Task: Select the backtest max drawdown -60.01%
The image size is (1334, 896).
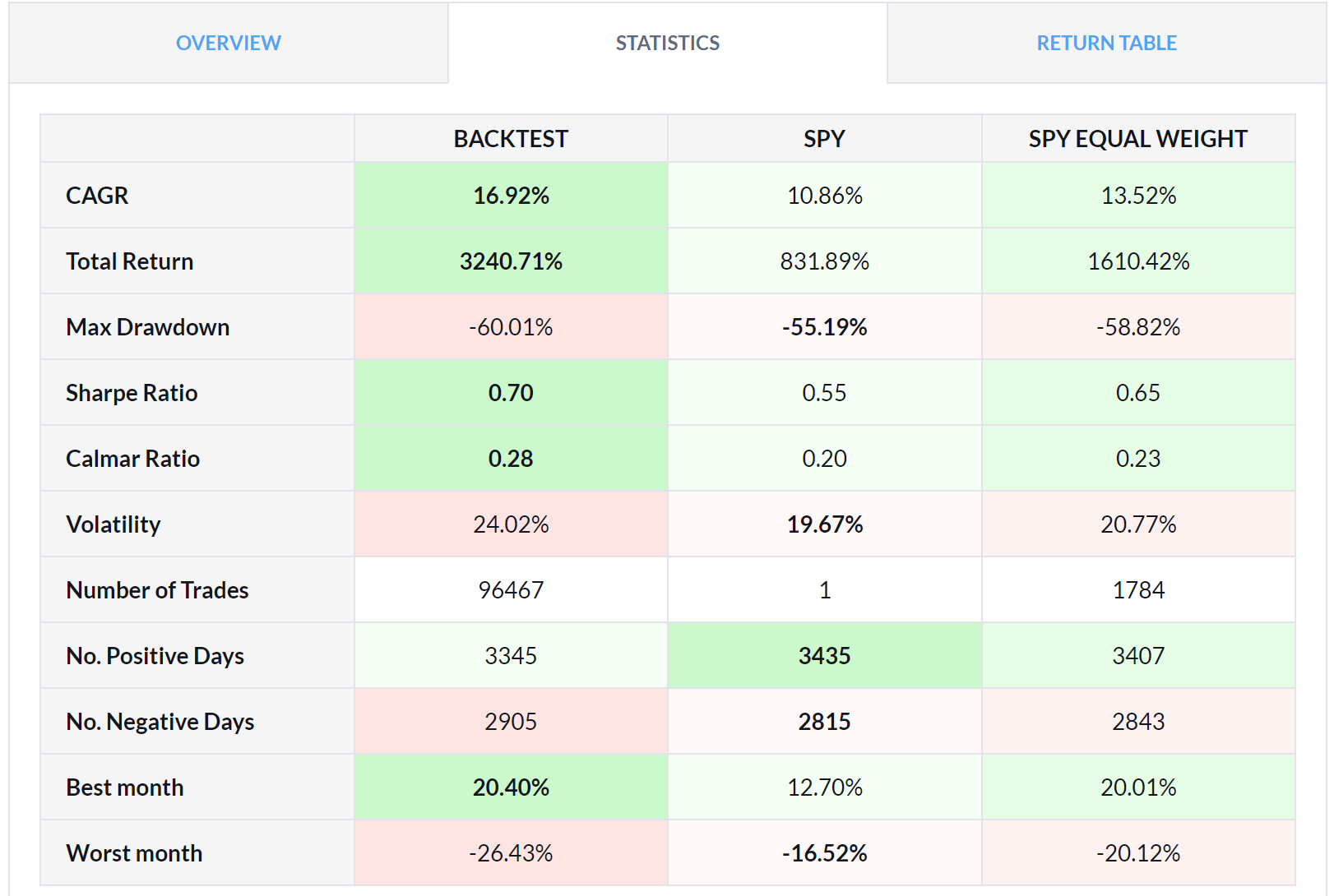Action: [x=511, y=327]
